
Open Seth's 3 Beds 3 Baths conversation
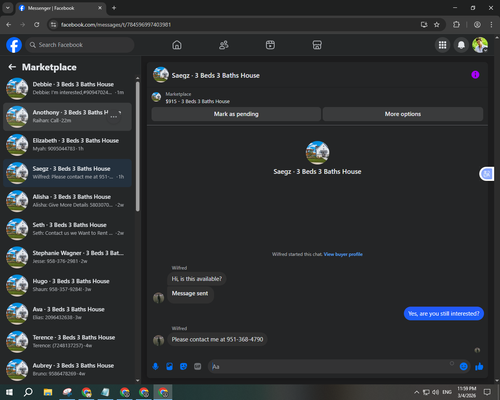pos(67,229)
